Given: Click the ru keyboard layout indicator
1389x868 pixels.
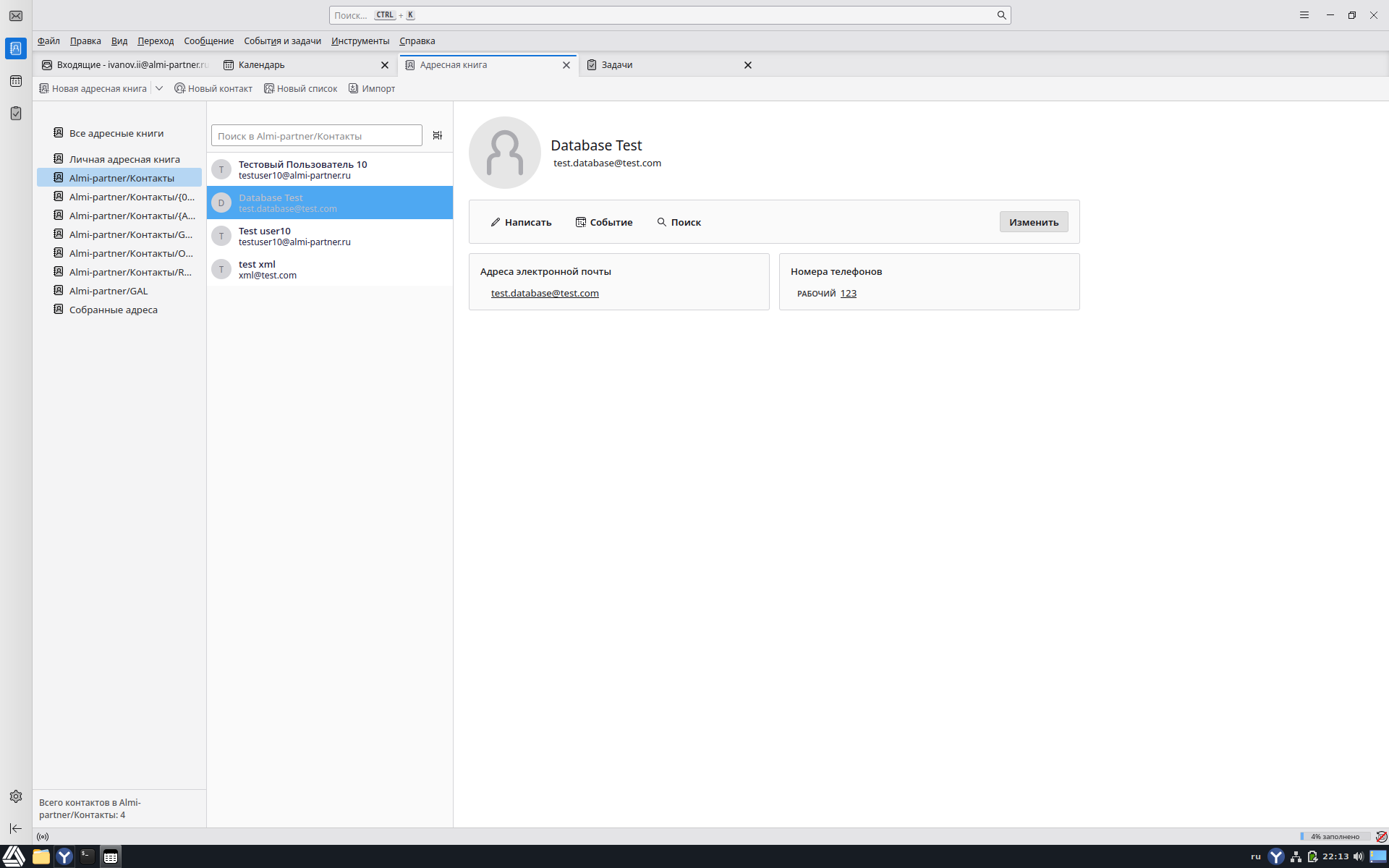Looking at the screenshot, I should tap(1256, 856).
